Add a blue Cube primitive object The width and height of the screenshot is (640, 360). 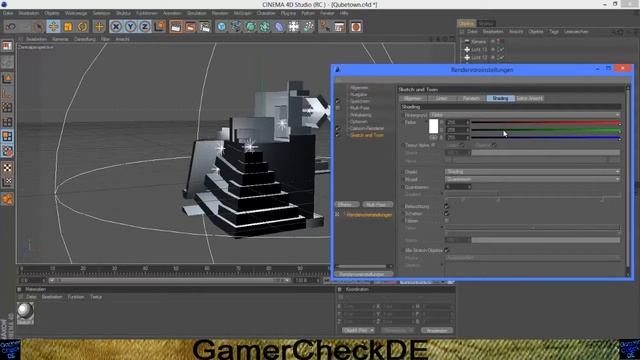click(221, 27)
